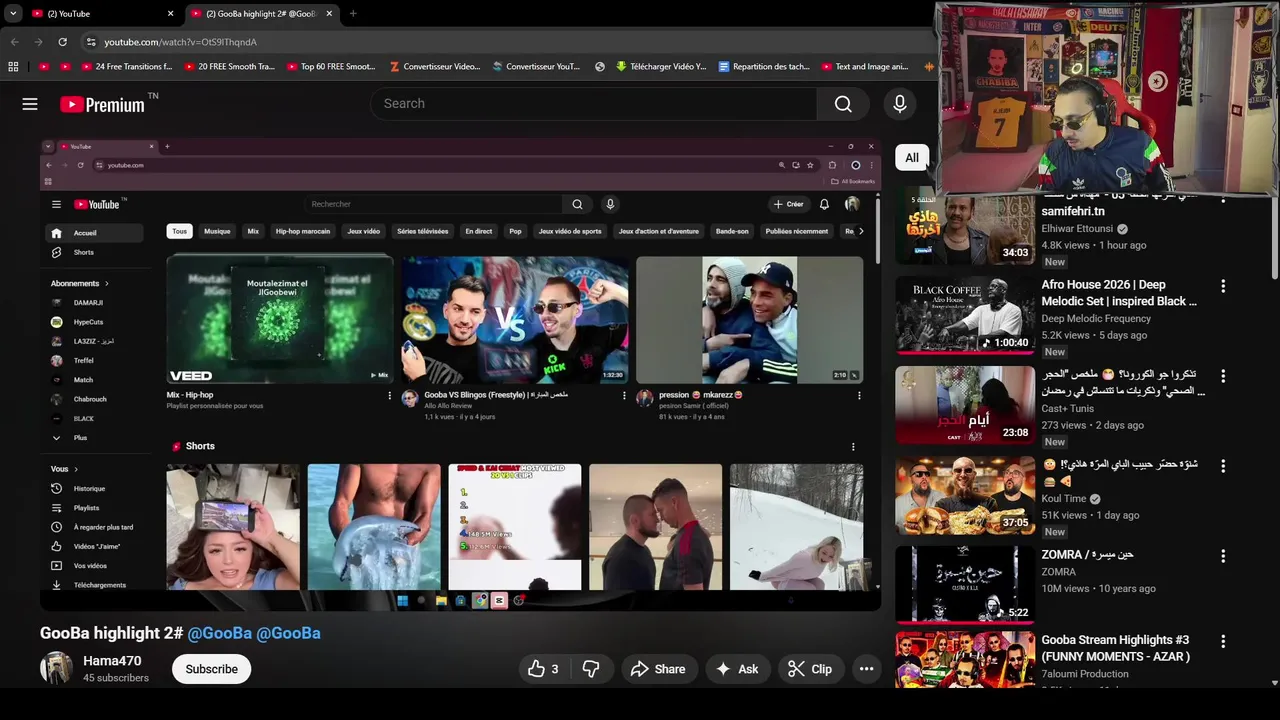Image resolution: width=1280 pixels, height=720 pixels.
Task: View site information next to the URL
Action: pos(91,42)
